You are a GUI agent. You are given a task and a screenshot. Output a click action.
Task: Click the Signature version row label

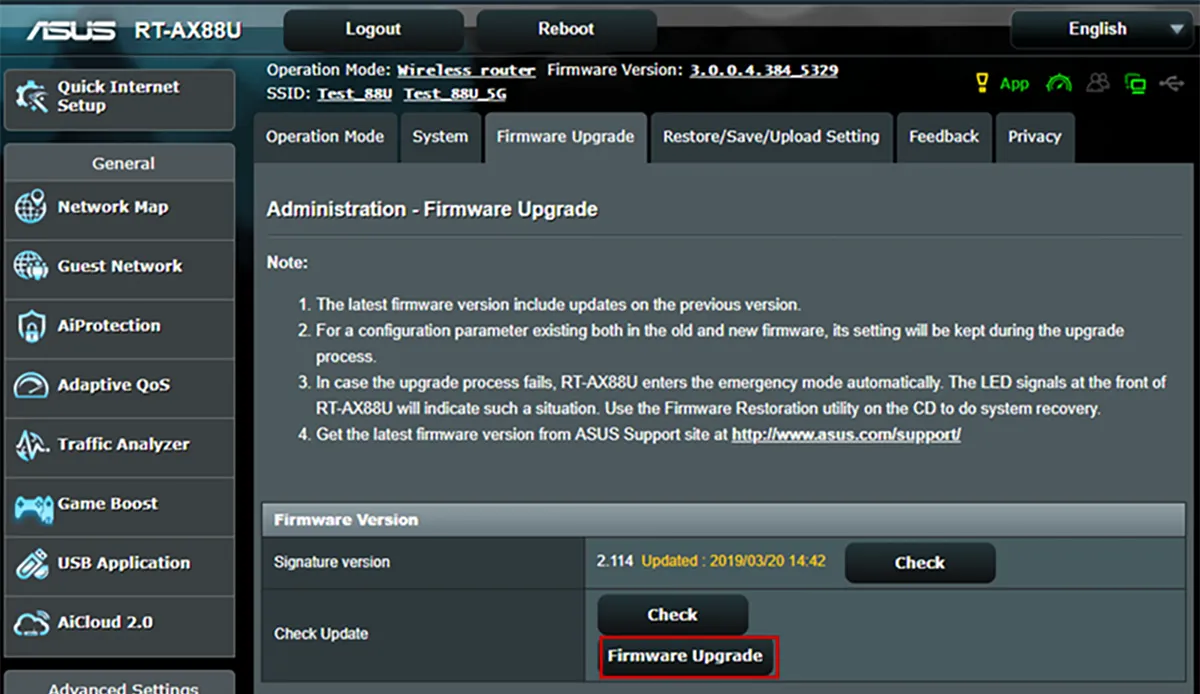332,563
